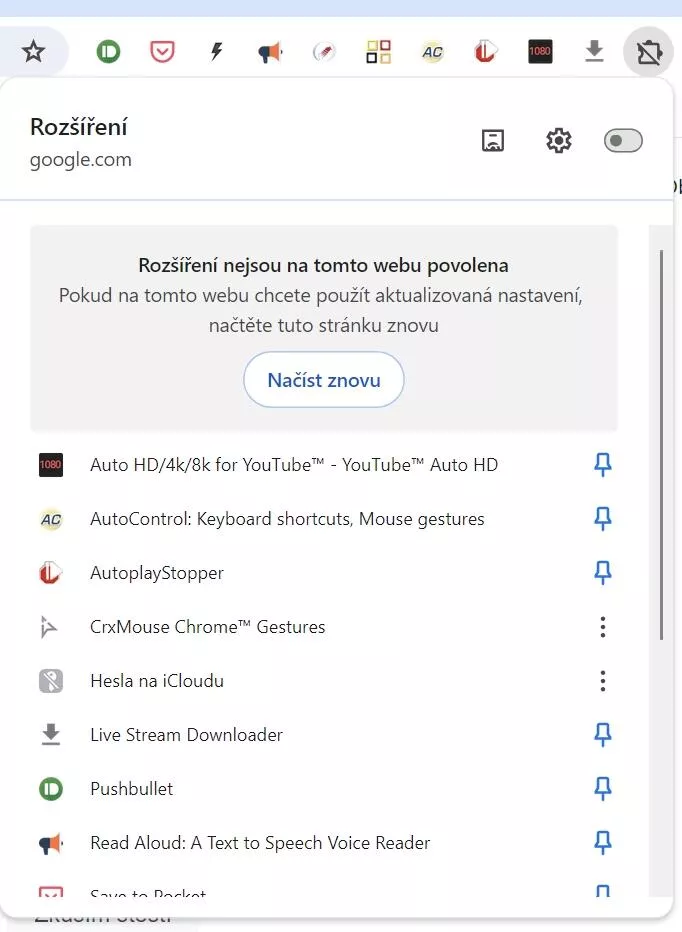The width and height of the screenshot is (682, 932).
Task: Open the Read Aloud megaphone toolbar icon
Action: [x=270, y=52]
